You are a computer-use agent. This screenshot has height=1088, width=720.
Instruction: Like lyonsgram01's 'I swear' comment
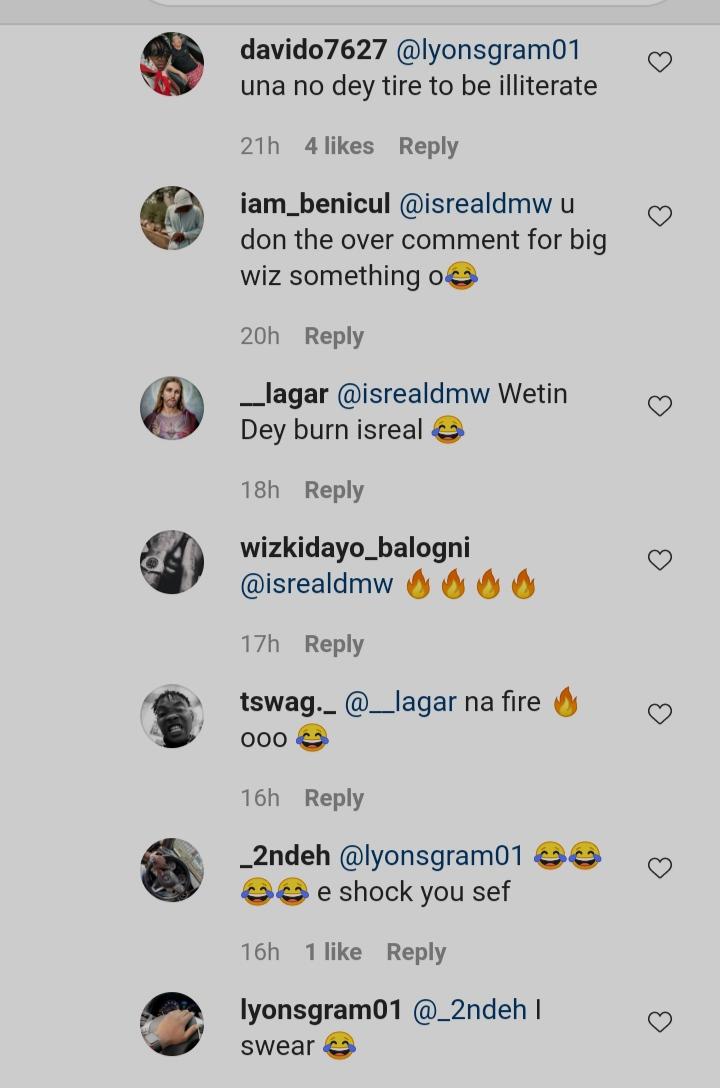pyautogui.click(x=660, y=1022)
